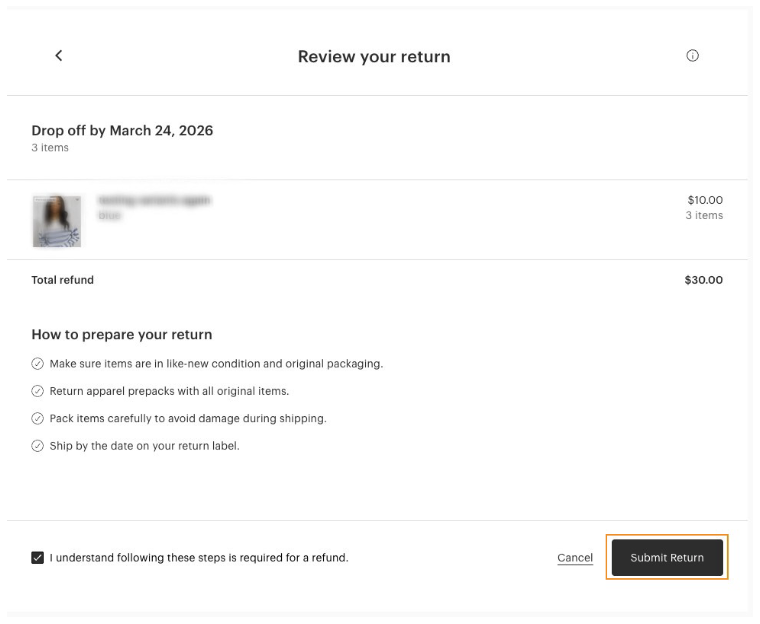Click the Cancel link
The image size is (760, 624).
pos(575,558)
